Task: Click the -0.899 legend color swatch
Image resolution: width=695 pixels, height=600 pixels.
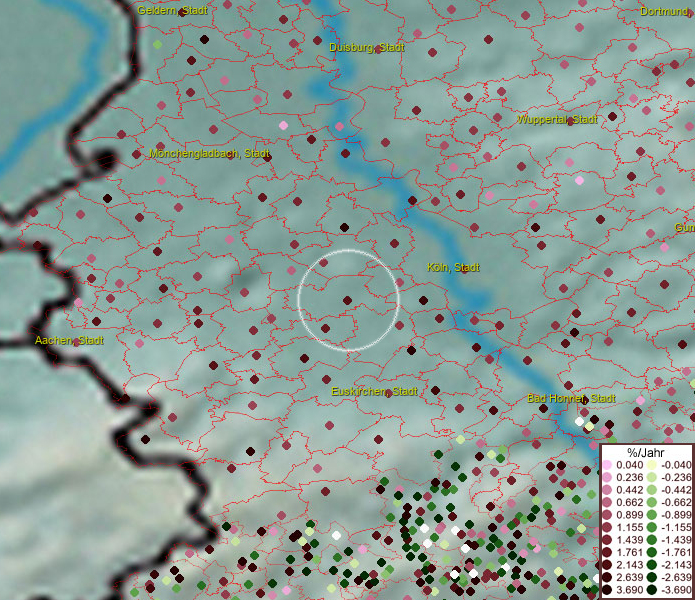Action: pos(652,515)
